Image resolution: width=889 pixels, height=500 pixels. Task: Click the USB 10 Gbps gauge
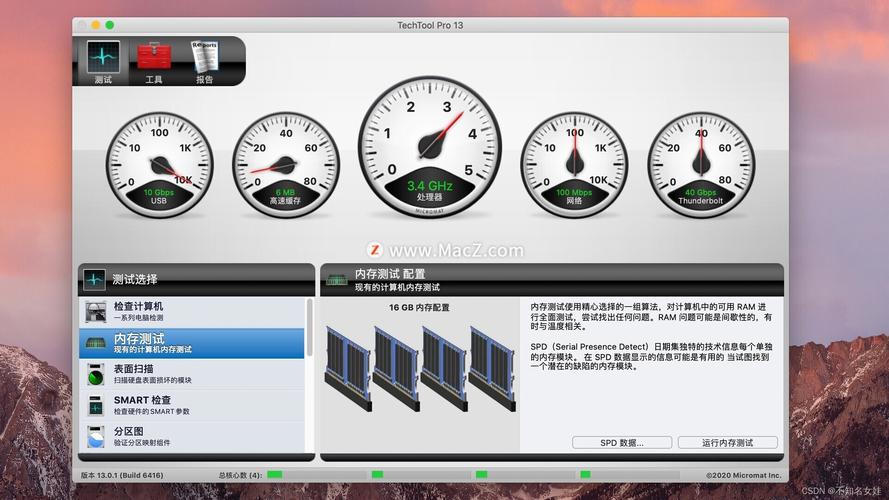[159, 165]
